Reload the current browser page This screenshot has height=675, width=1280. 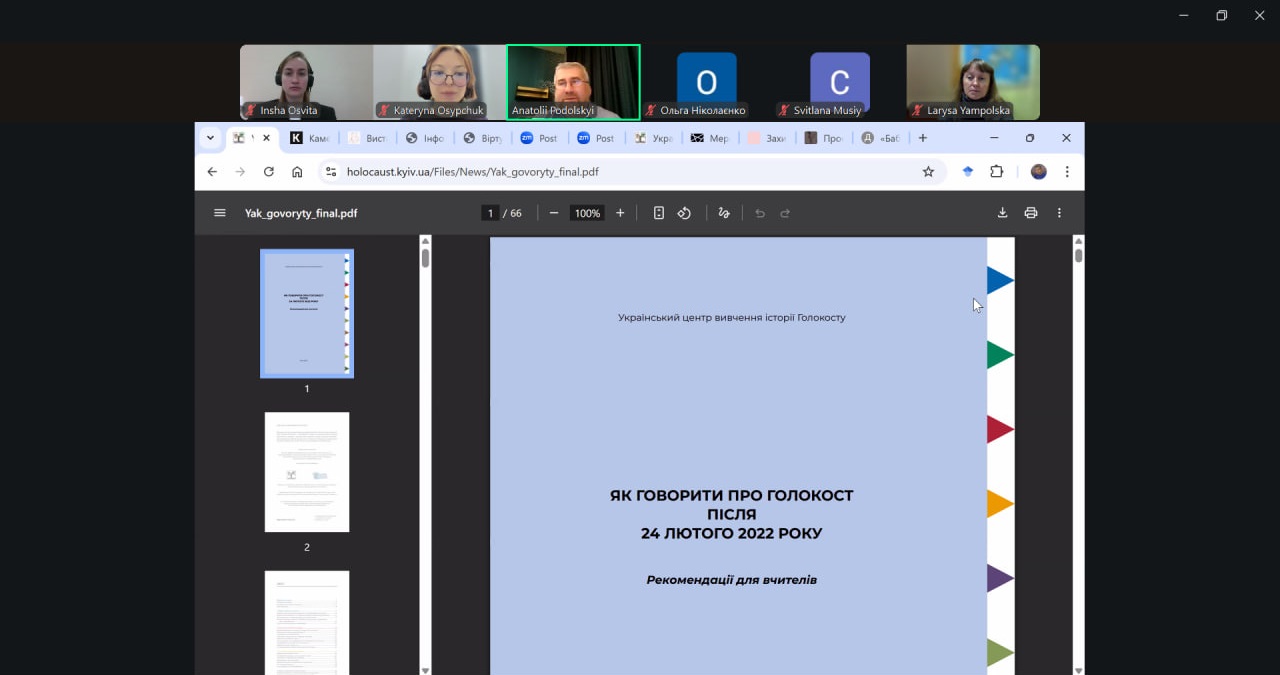point(269,172)
